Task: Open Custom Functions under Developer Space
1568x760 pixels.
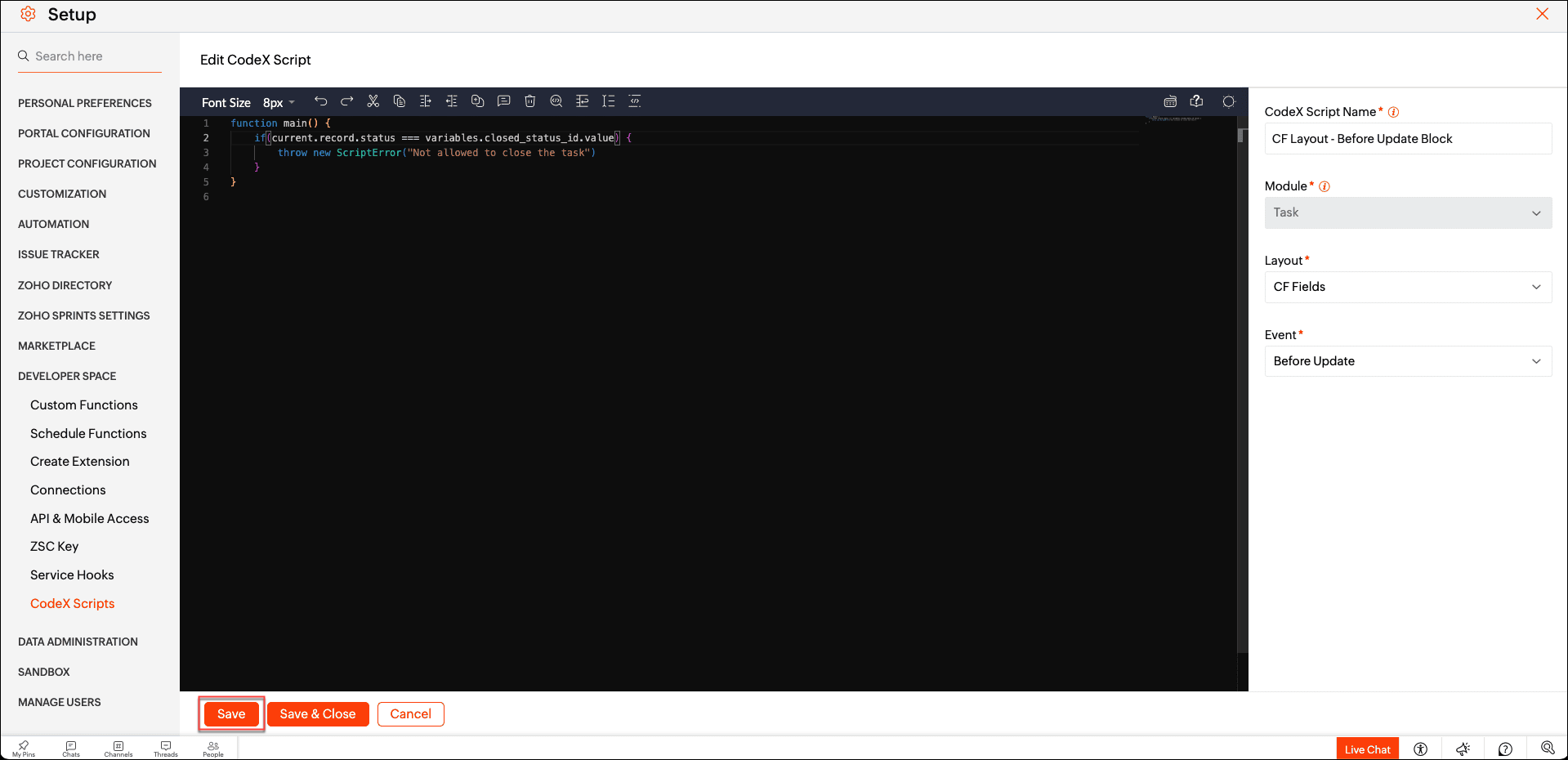Action: click(x=84, y=405)
